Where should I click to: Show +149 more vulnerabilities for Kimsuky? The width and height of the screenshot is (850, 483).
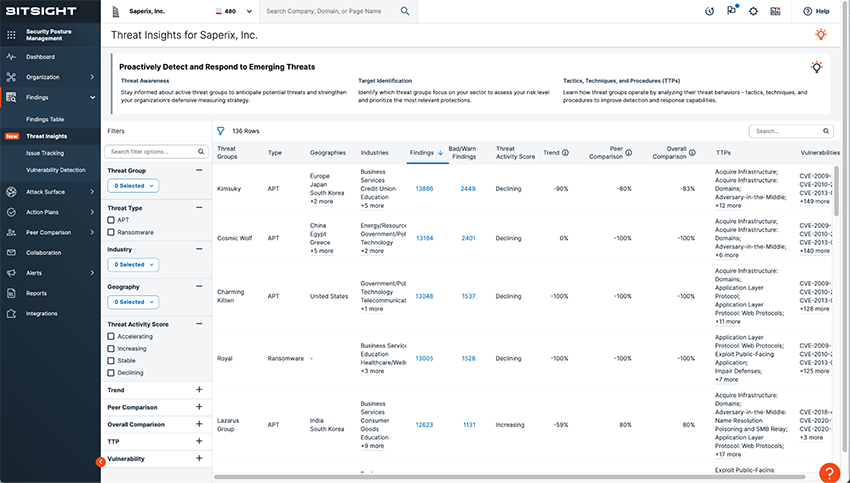(814, 202)
